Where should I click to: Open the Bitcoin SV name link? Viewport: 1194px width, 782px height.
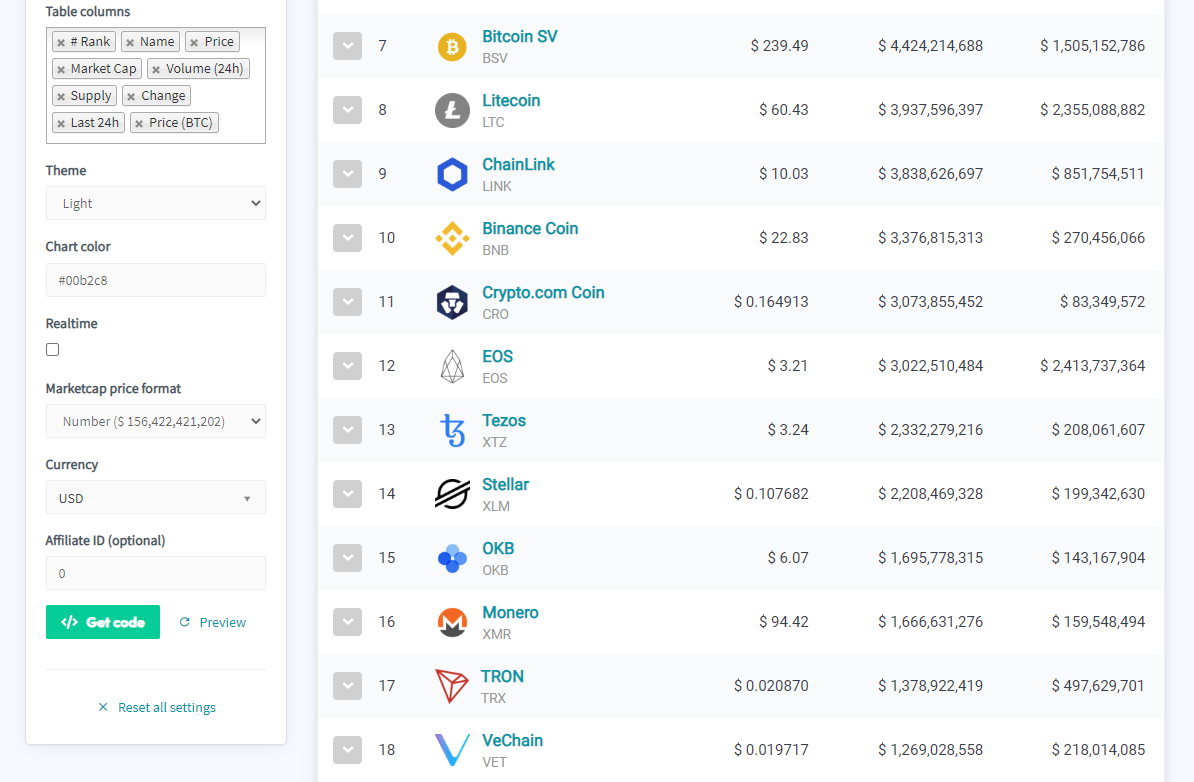click(519, 37)
